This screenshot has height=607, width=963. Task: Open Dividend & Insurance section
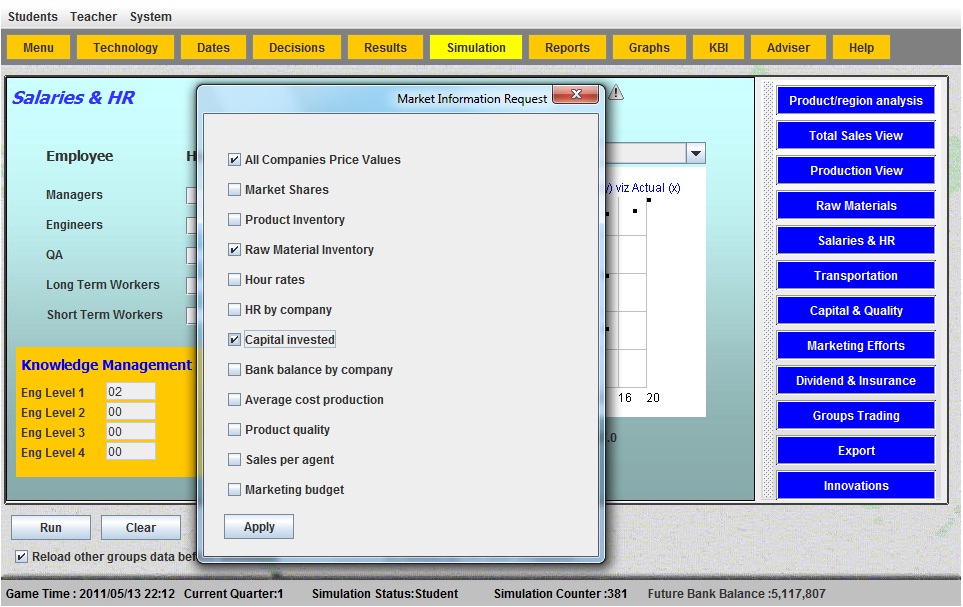click(x=856, y=381)
